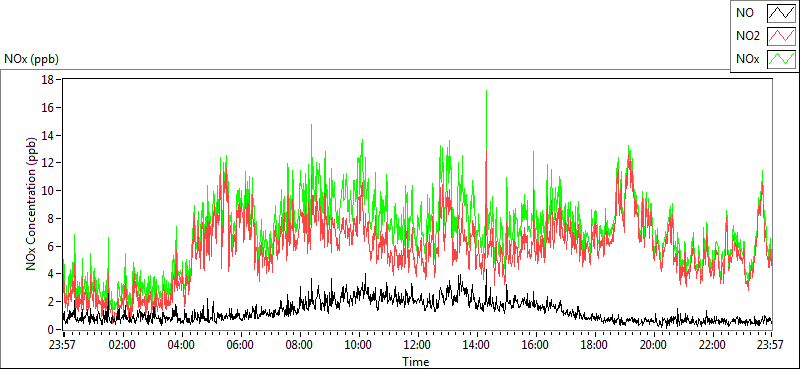Click the 06:00 time axis label

point(240,345)
